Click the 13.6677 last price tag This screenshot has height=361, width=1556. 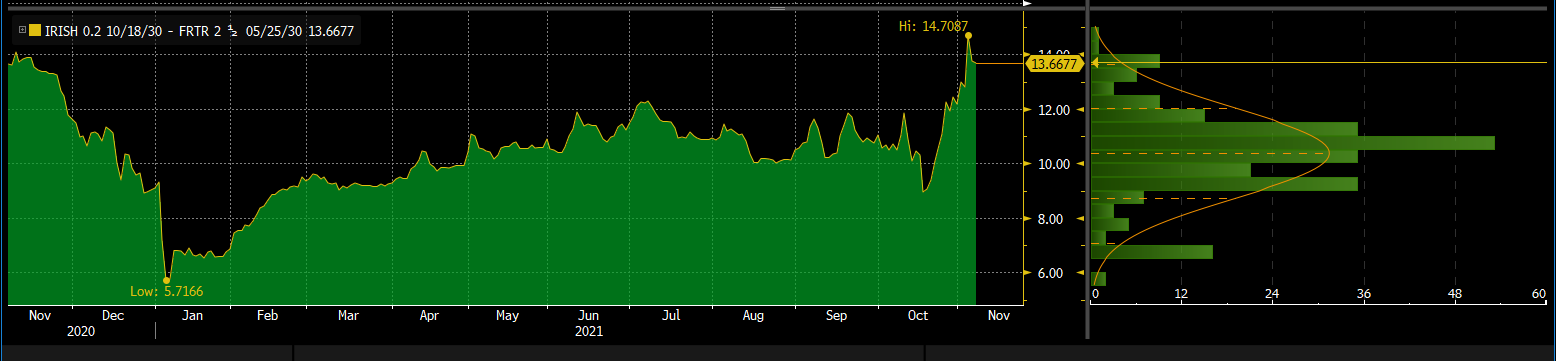1055,64
